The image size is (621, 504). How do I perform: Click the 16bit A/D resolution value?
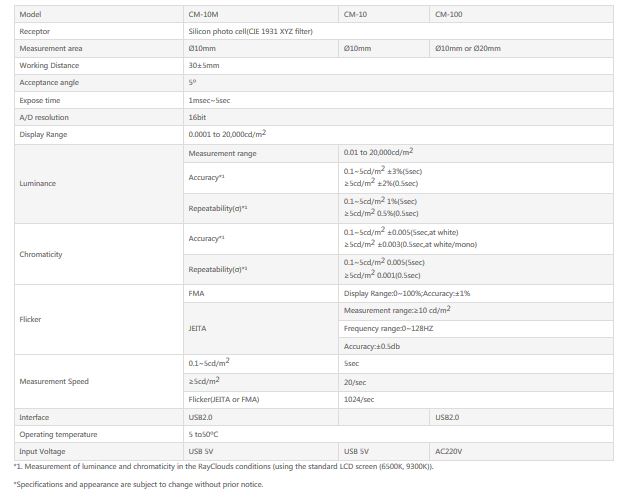tap(197, 117)
